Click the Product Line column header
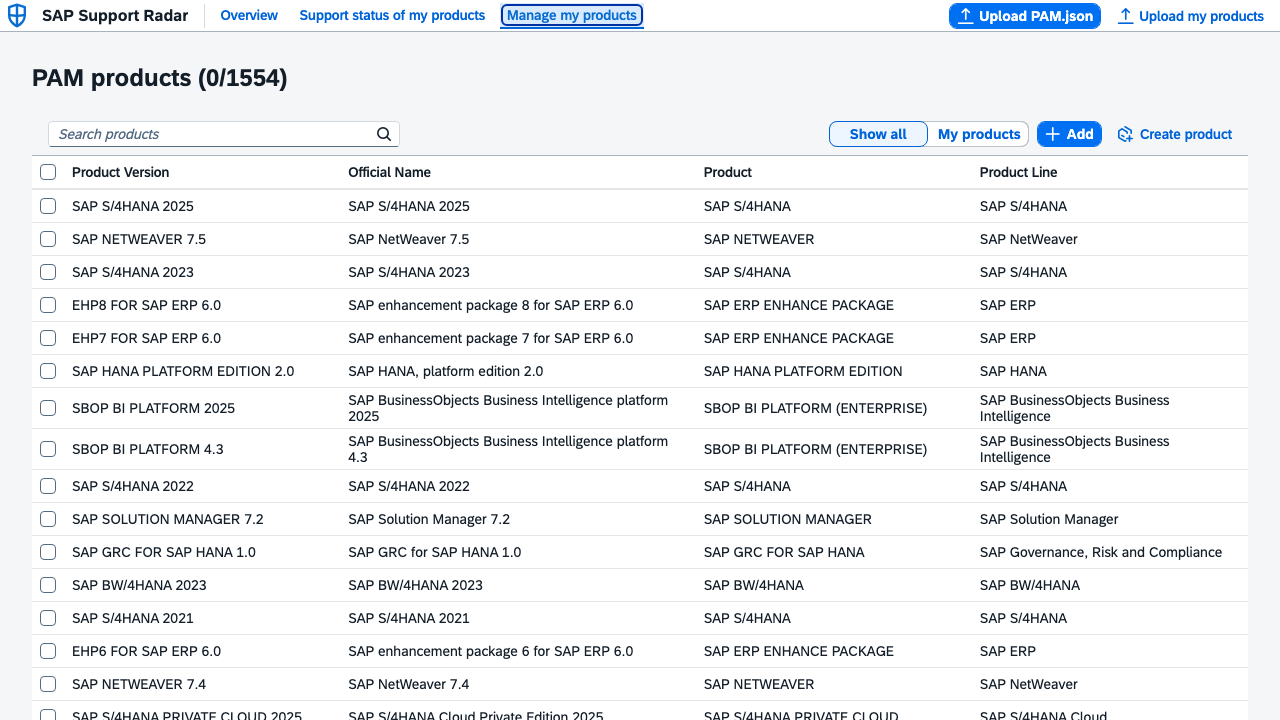Screen dimensions: 1280x720 [1018, 172]
